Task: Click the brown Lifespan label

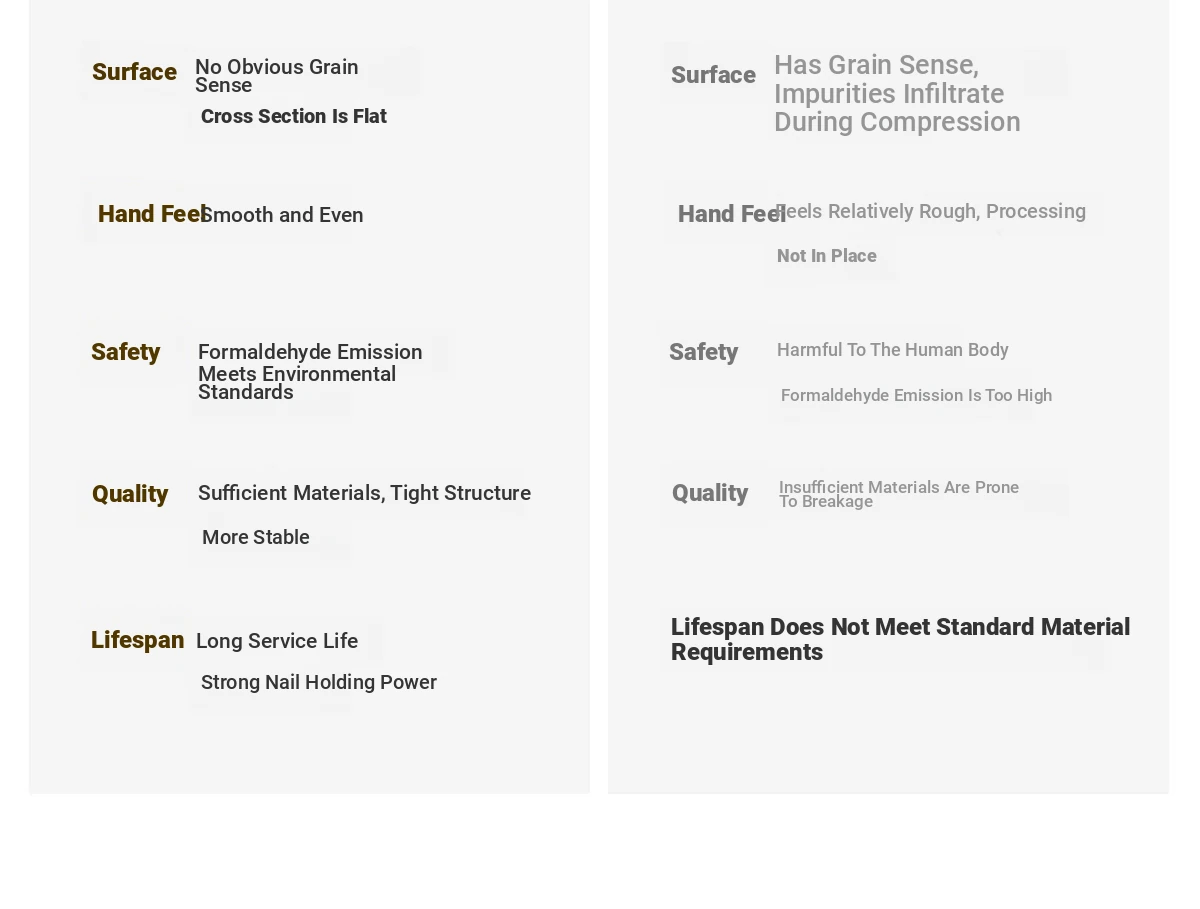Action: coord(137,640)
